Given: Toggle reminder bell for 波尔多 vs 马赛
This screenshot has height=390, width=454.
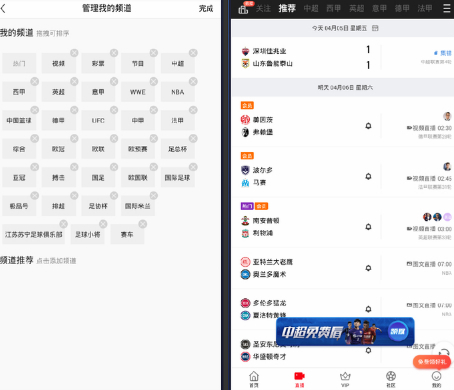Looking at the screenshot, I should point(368,176).
